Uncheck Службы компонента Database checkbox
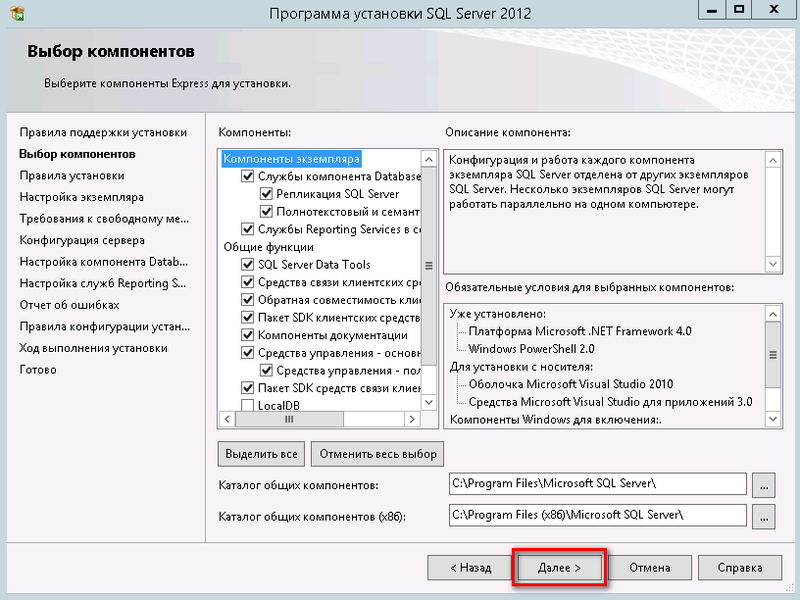 pos(247,177)
